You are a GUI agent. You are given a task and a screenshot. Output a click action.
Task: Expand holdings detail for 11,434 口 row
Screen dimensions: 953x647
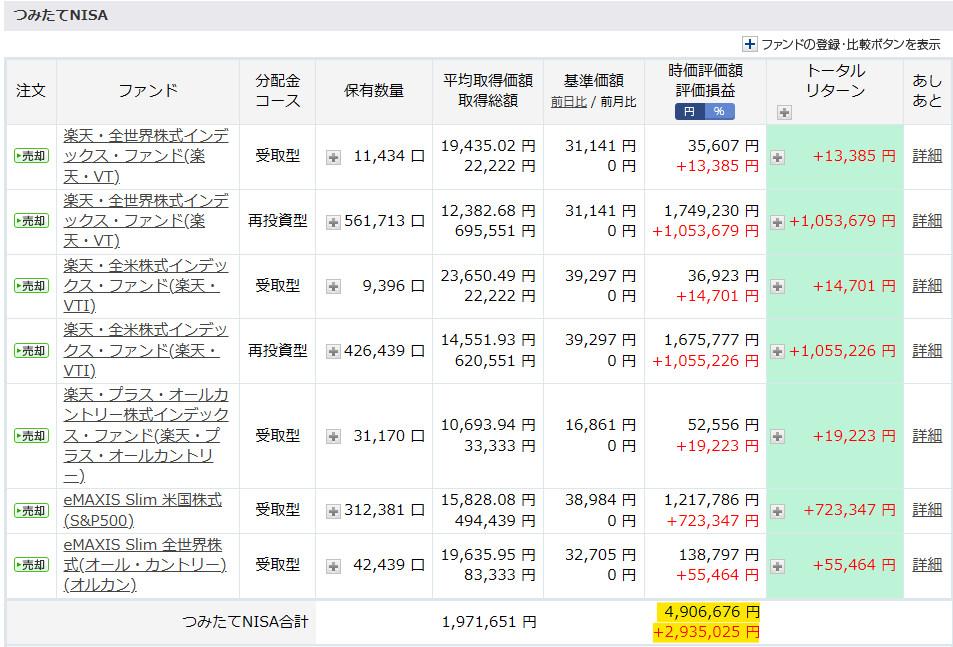pyautogui.click(x=333, y=157)
